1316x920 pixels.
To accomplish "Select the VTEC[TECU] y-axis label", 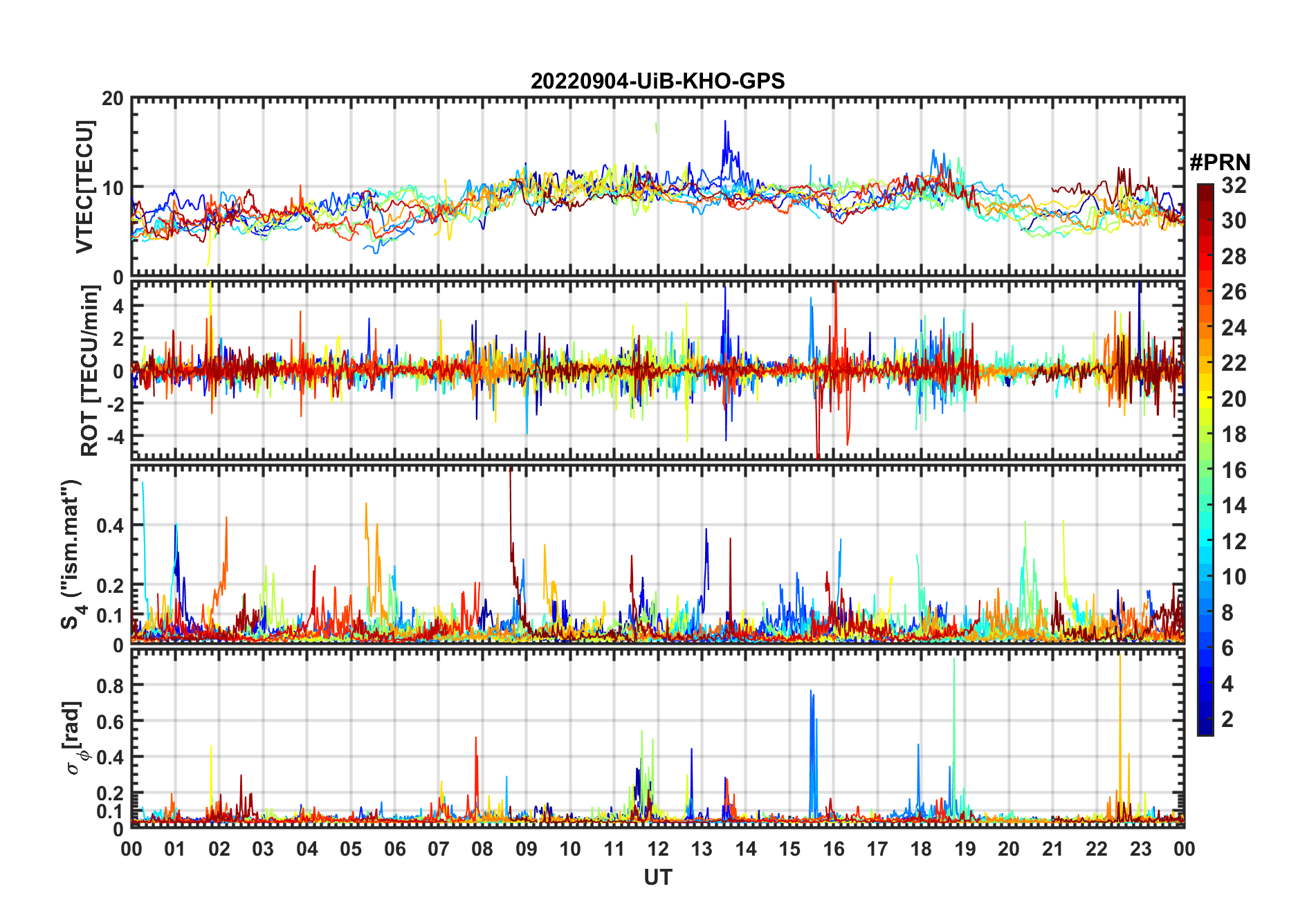I will pyautogui.click(x=84, y=187).
